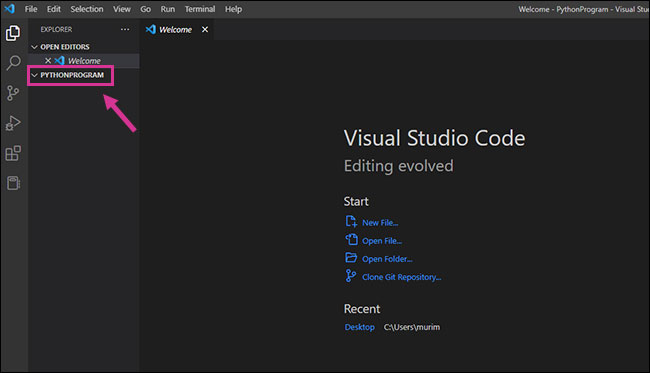Click the EXPLORER panel title
650x373 pixels.
coord(56,29)
